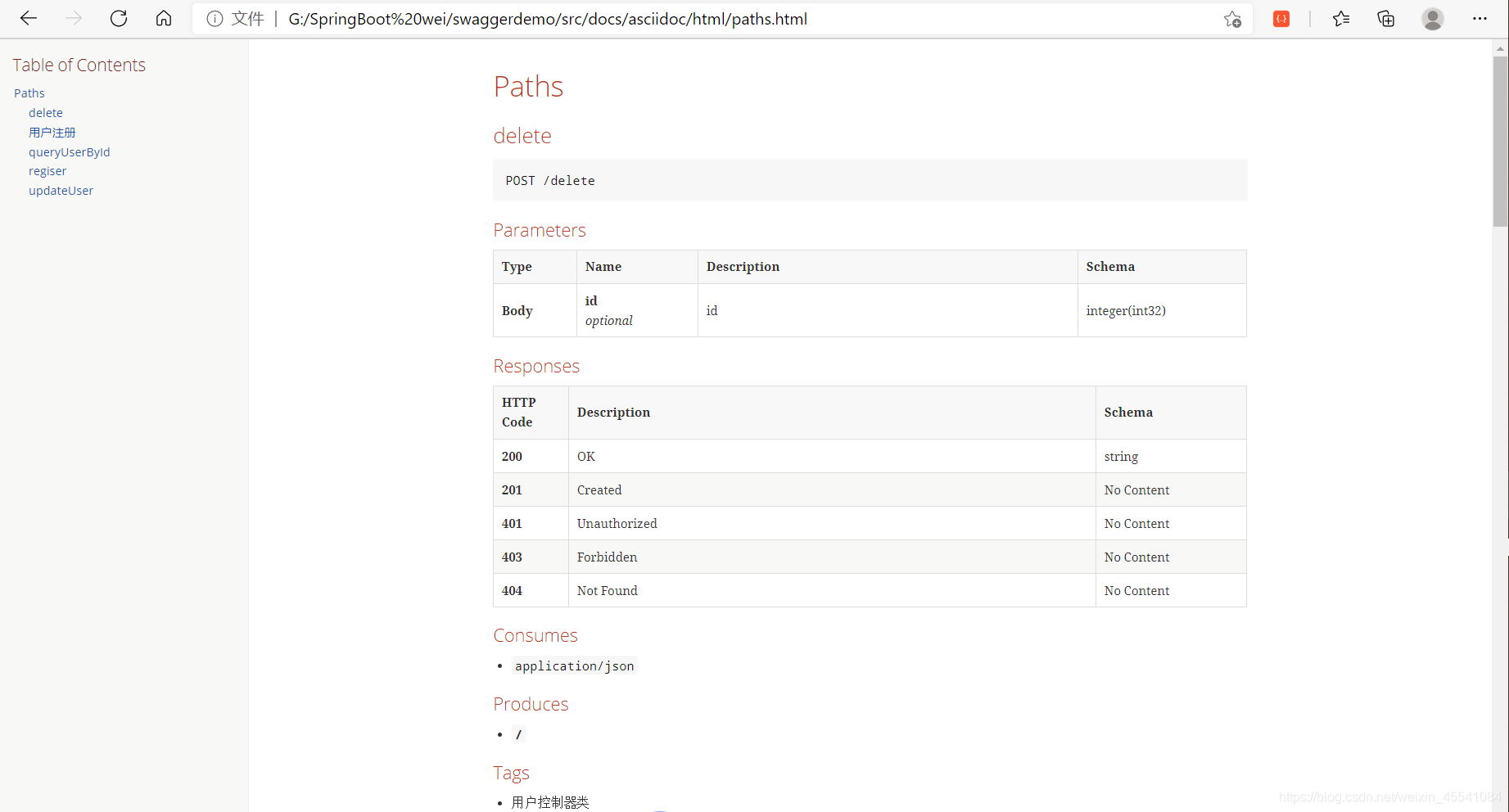Click the Paths main page heading
Viewport: 1509px width, 812px height.
[528, 86]
